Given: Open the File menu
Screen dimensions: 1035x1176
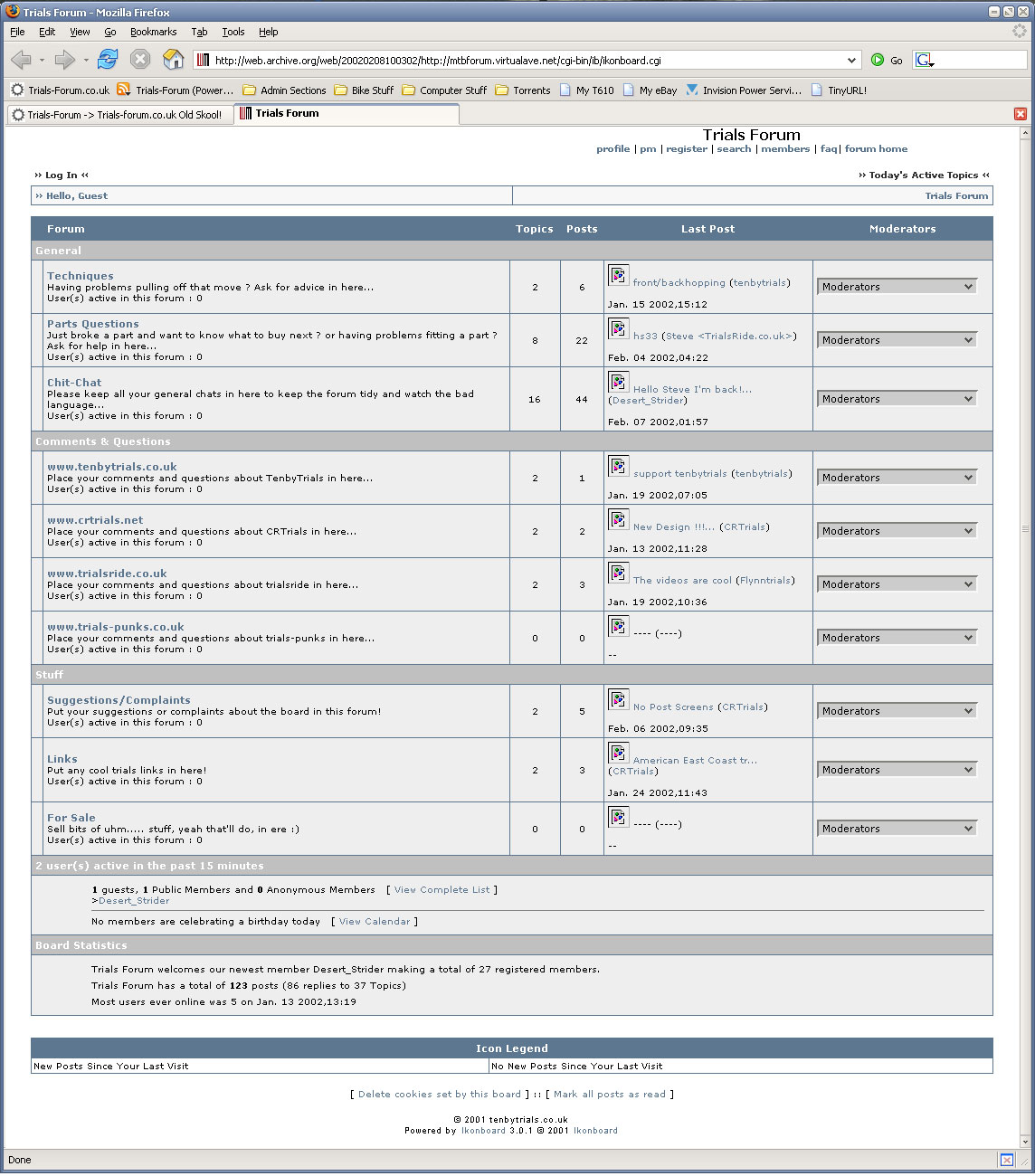Looking at the screenshot, I should (x=17, y=32).
